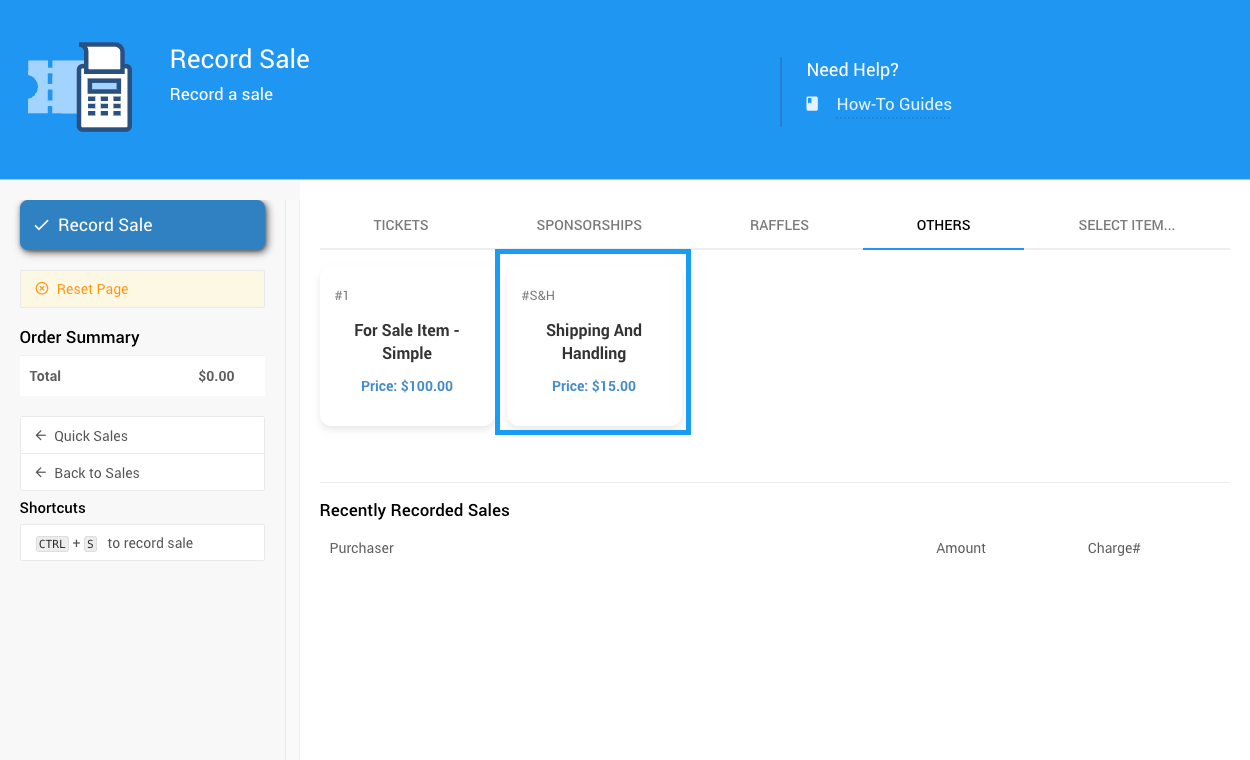Switch to the Tickets tab
The image size is (1250, 760).
(401, 225)
